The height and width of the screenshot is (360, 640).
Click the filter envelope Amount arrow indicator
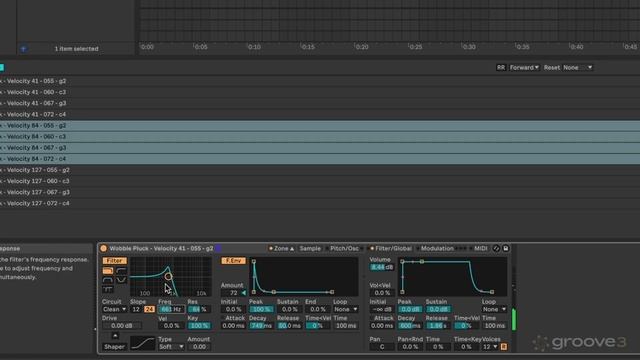coord(244,293)
